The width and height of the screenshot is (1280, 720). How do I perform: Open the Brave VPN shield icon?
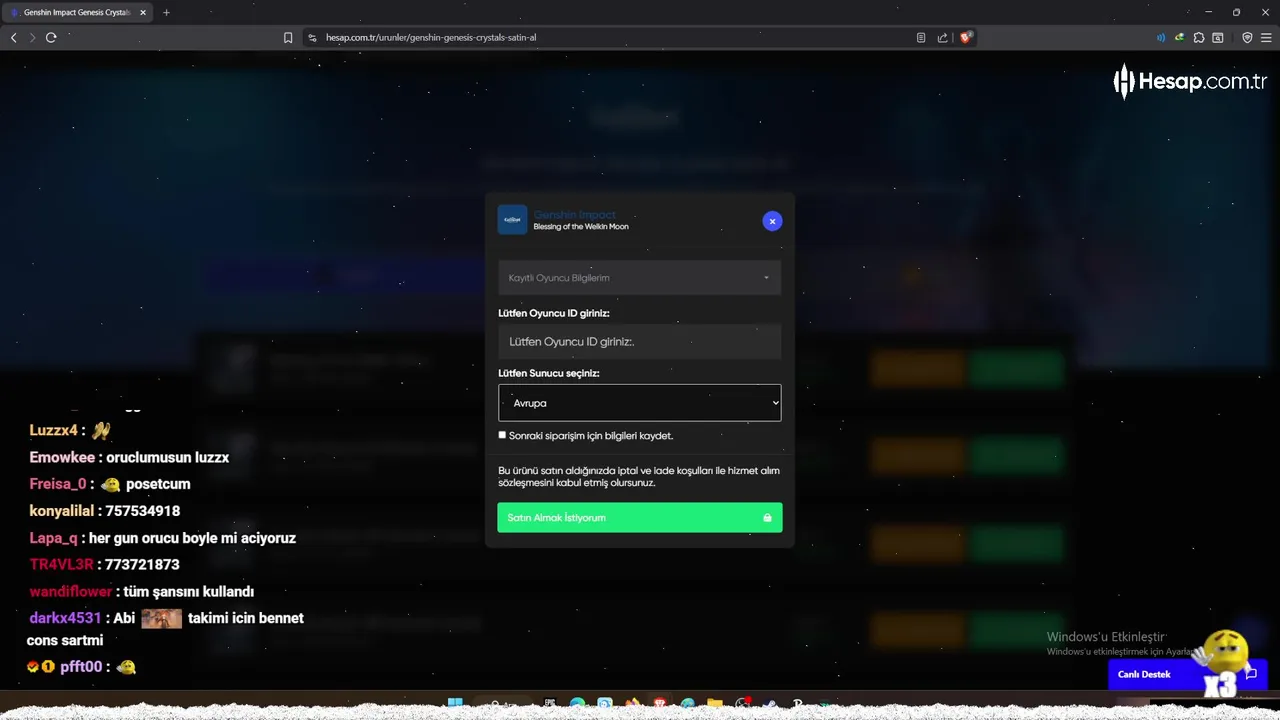(x=1247, y=37)
